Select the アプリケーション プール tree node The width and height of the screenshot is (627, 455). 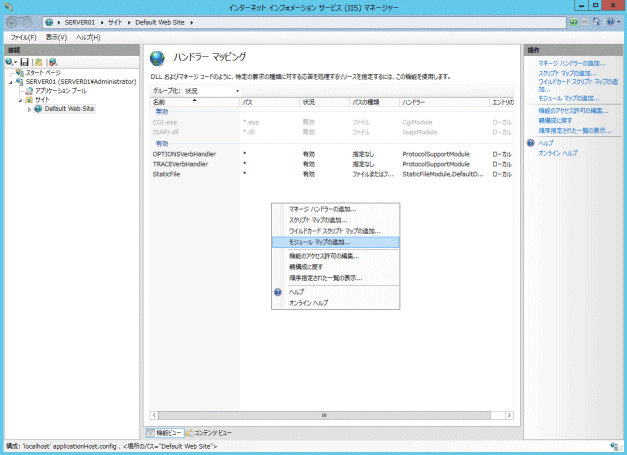(61, 91)
